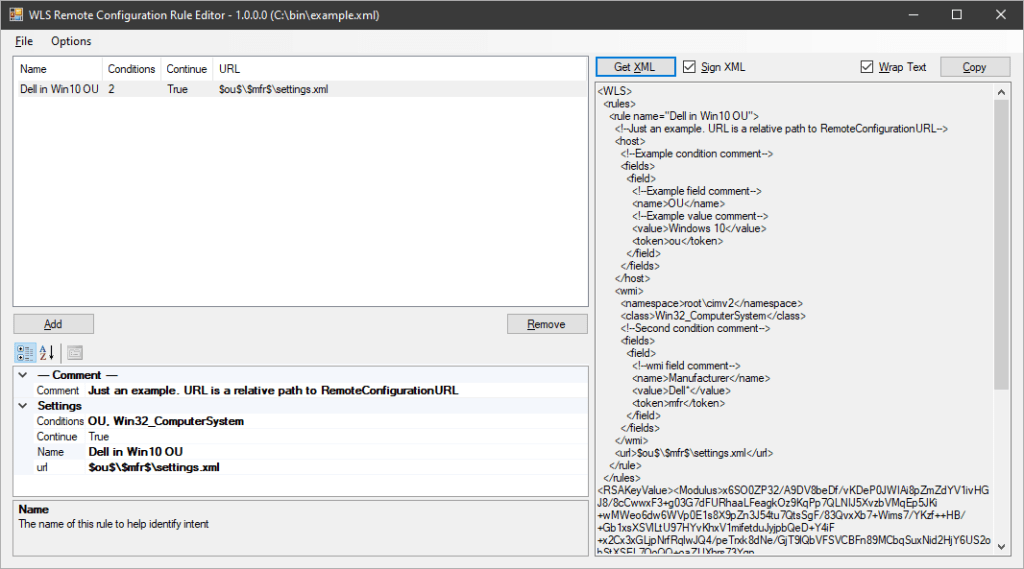The width and height of the screenshot is (1024, 569).
Task: Collapse the Comment category
Action: [x=23, y=375]
